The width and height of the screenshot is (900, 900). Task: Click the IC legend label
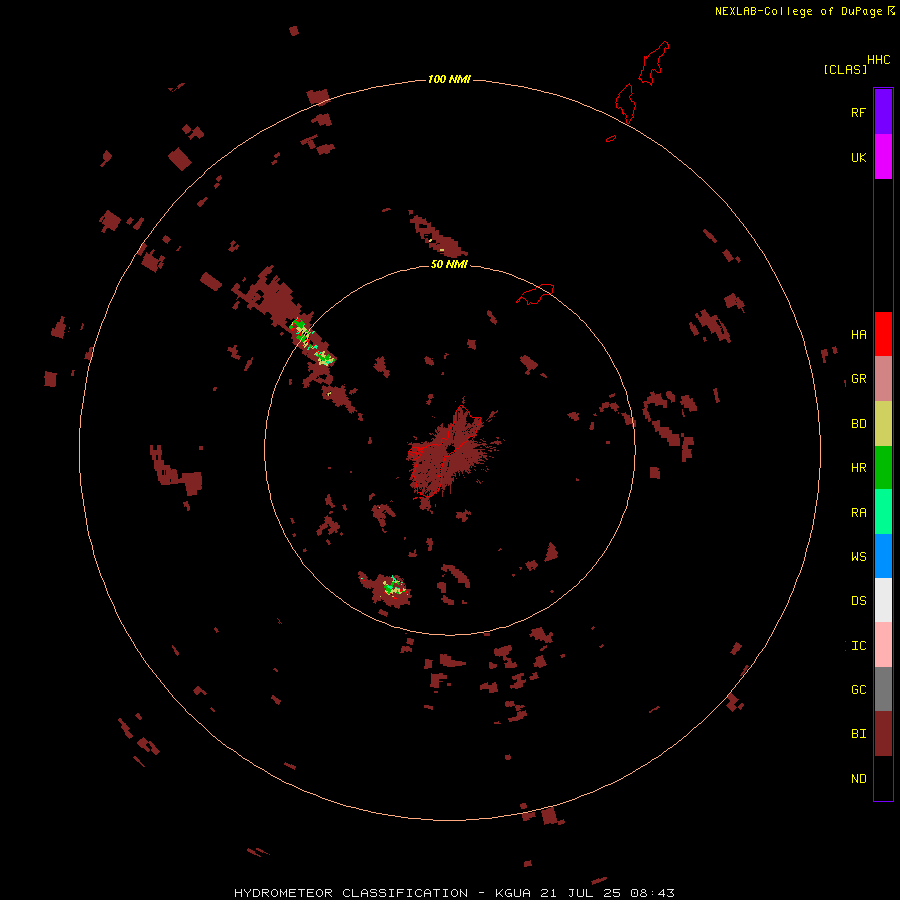pyautogui.click(x=858, y=646)
